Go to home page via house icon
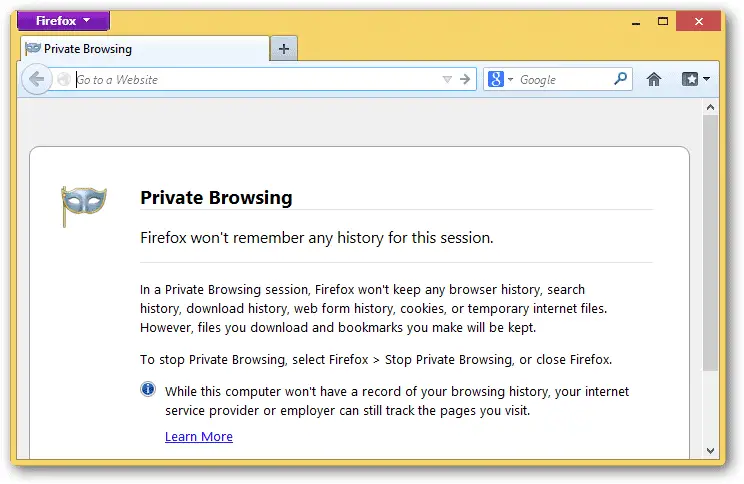Image resolution: width=744 pixels, height=484 pixels. (654, 79)
